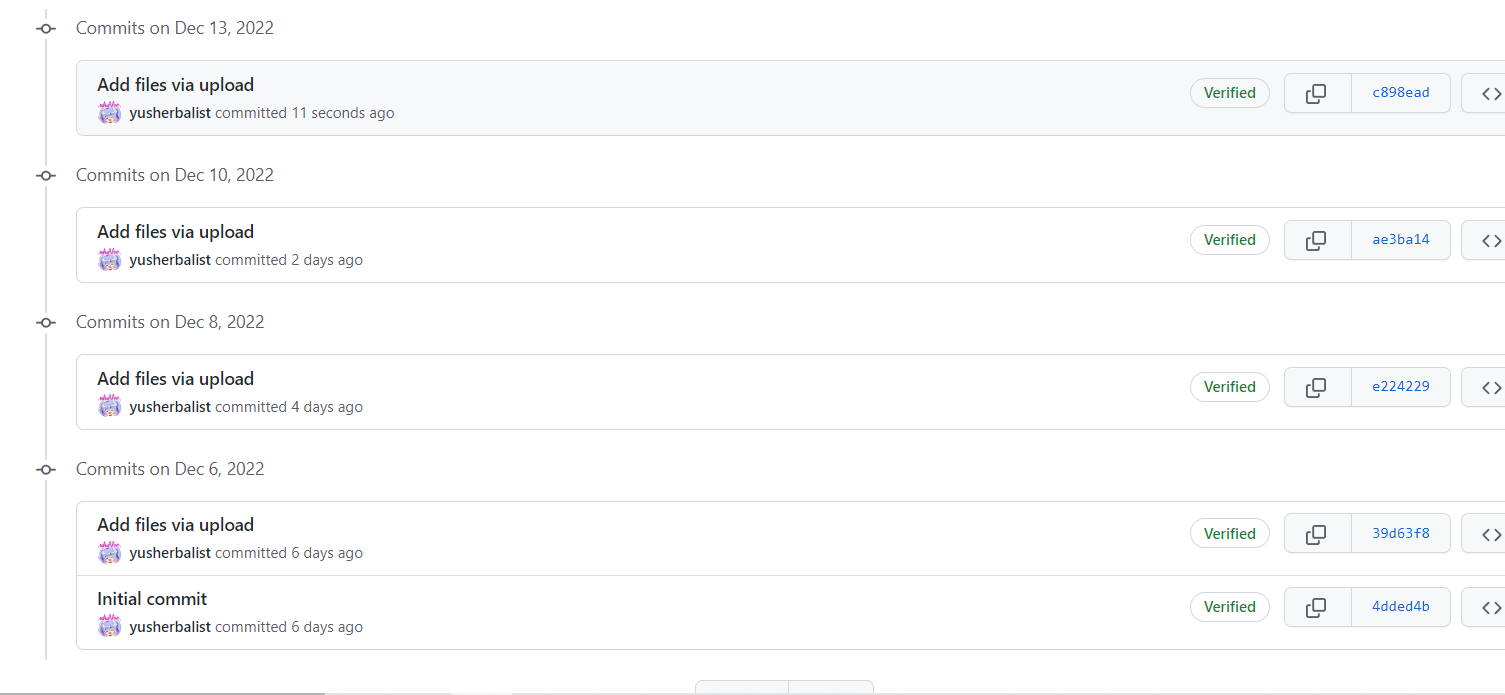This screenshot has width=1505, height=695.
Task: Browse repository at commit ae3ba14
Action: (1490, 240)
